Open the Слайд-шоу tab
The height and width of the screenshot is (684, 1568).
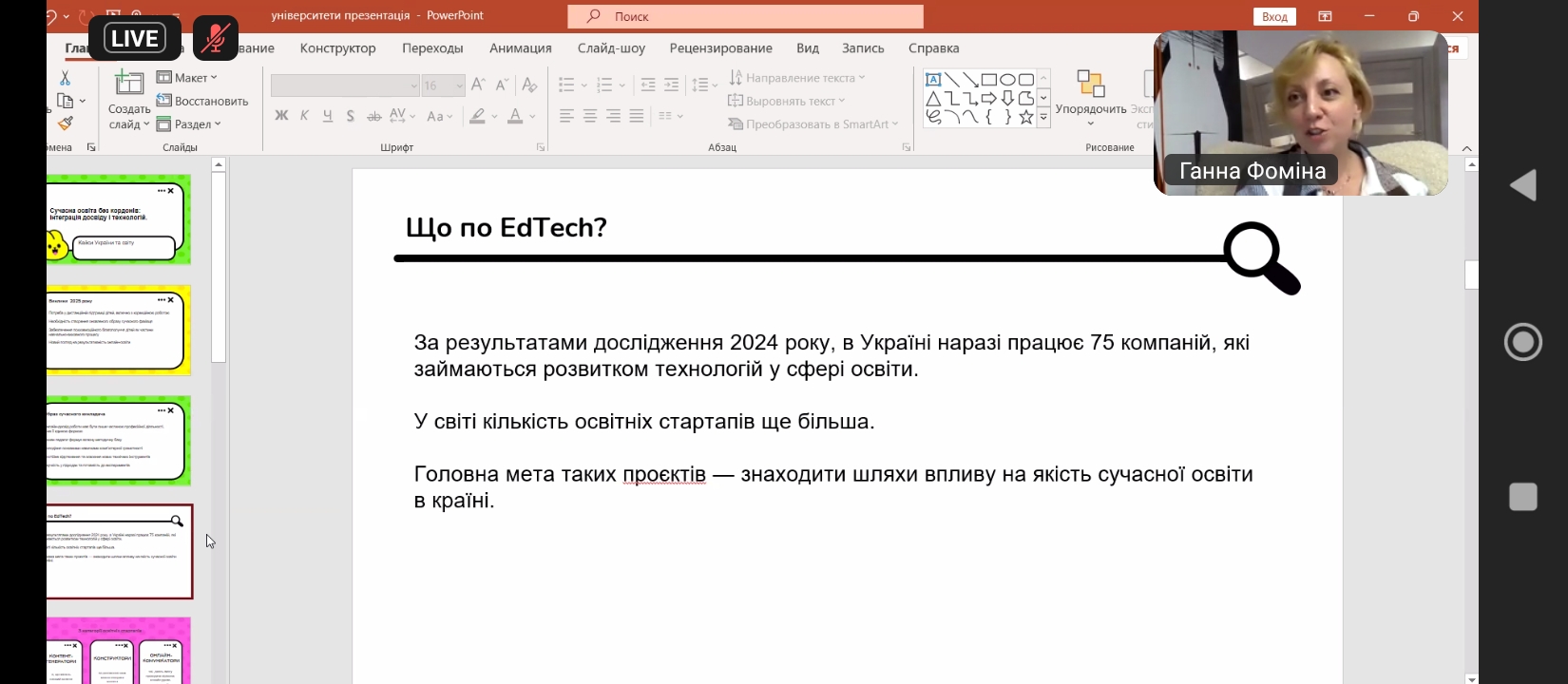point(611,48)
